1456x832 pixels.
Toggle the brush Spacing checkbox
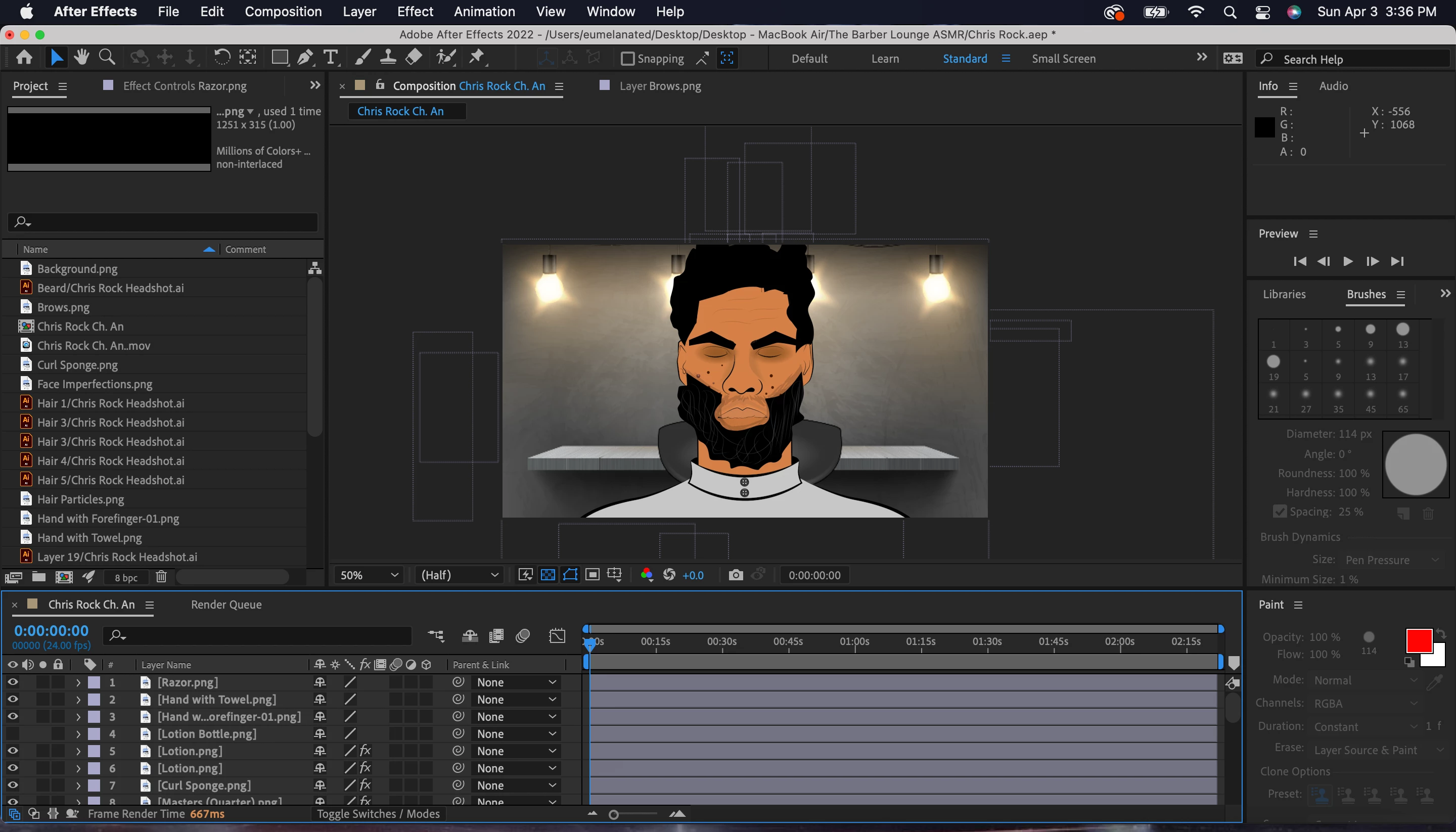1280,512
